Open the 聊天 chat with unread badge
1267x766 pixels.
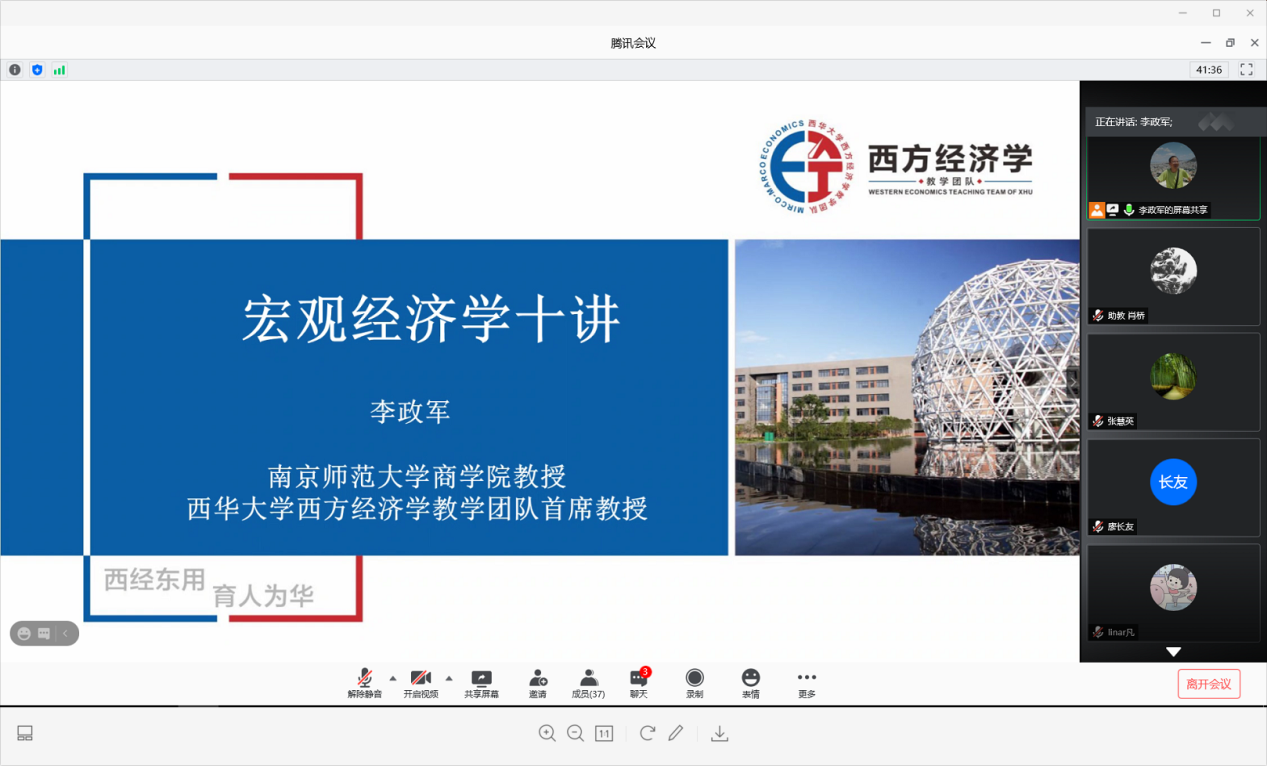click(x=638, y=683)
